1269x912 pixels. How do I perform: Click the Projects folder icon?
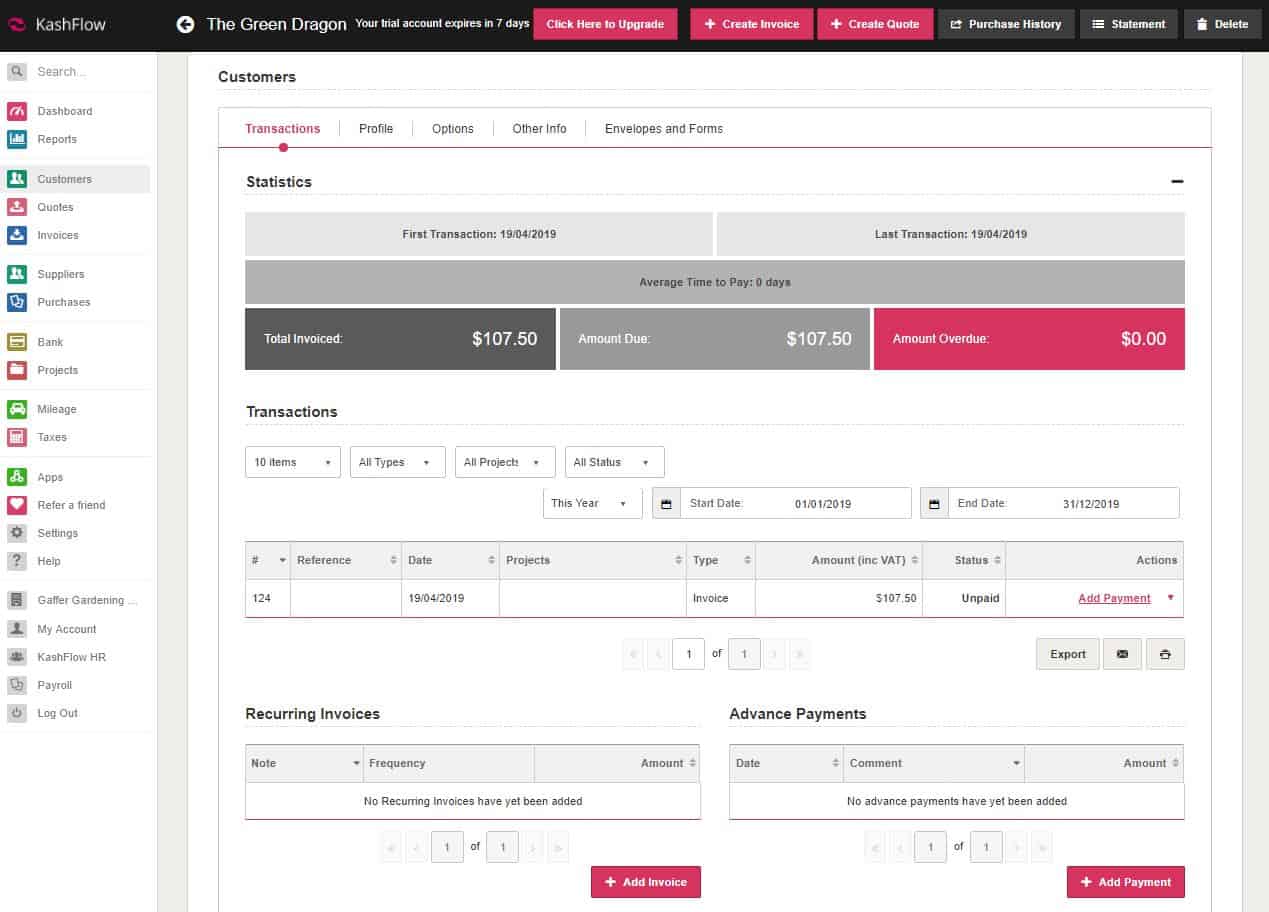(17, 370)
